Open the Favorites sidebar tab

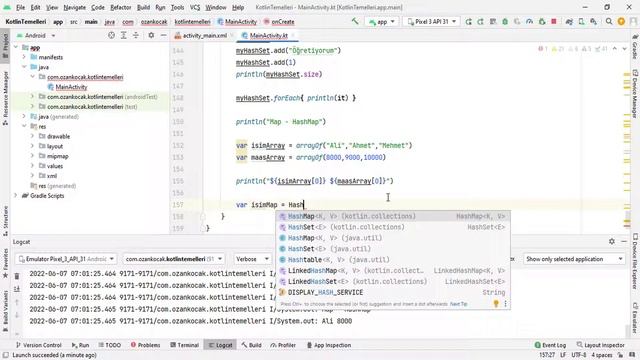5,263
